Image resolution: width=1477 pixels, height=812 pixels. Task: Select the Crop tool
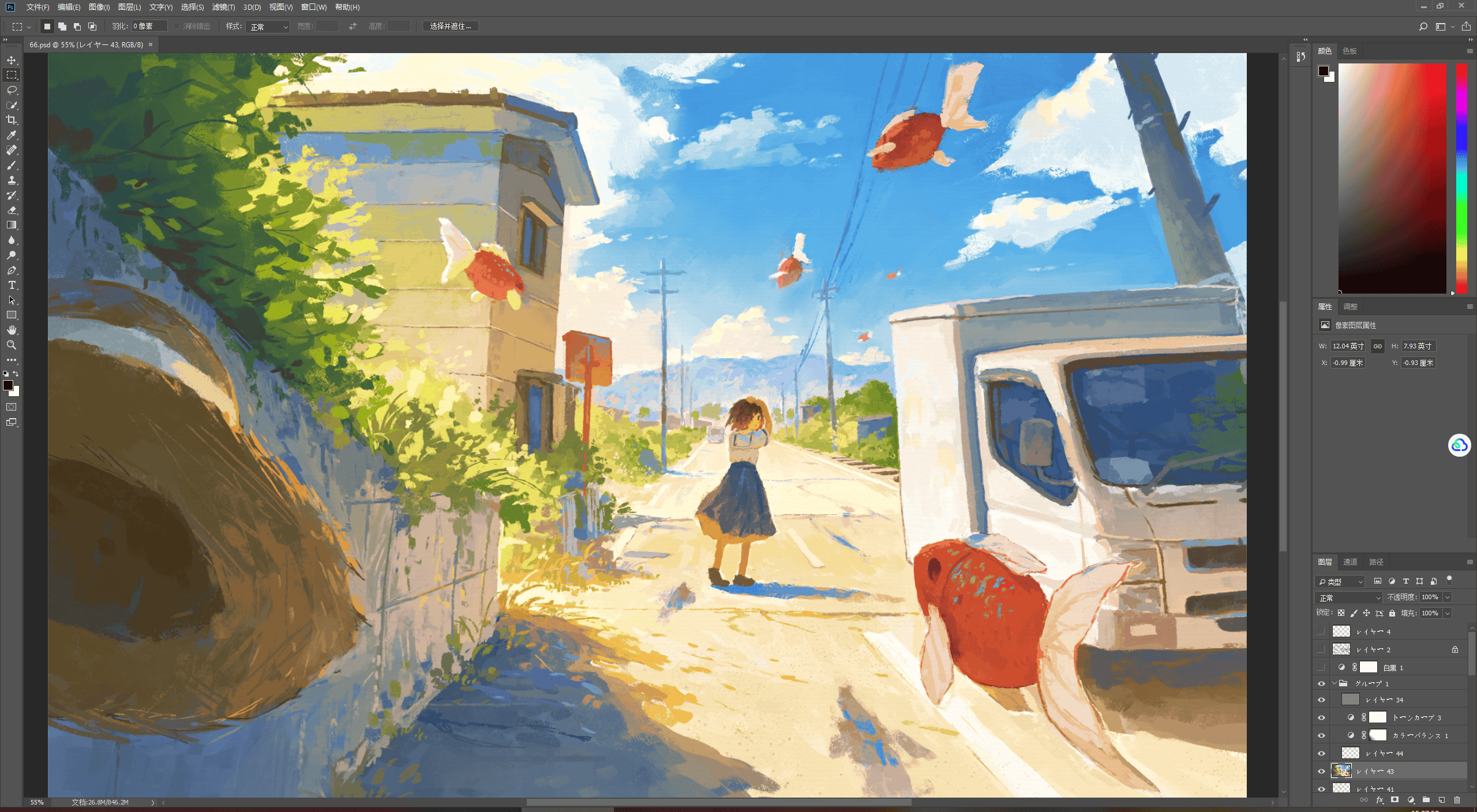point(12,120)
